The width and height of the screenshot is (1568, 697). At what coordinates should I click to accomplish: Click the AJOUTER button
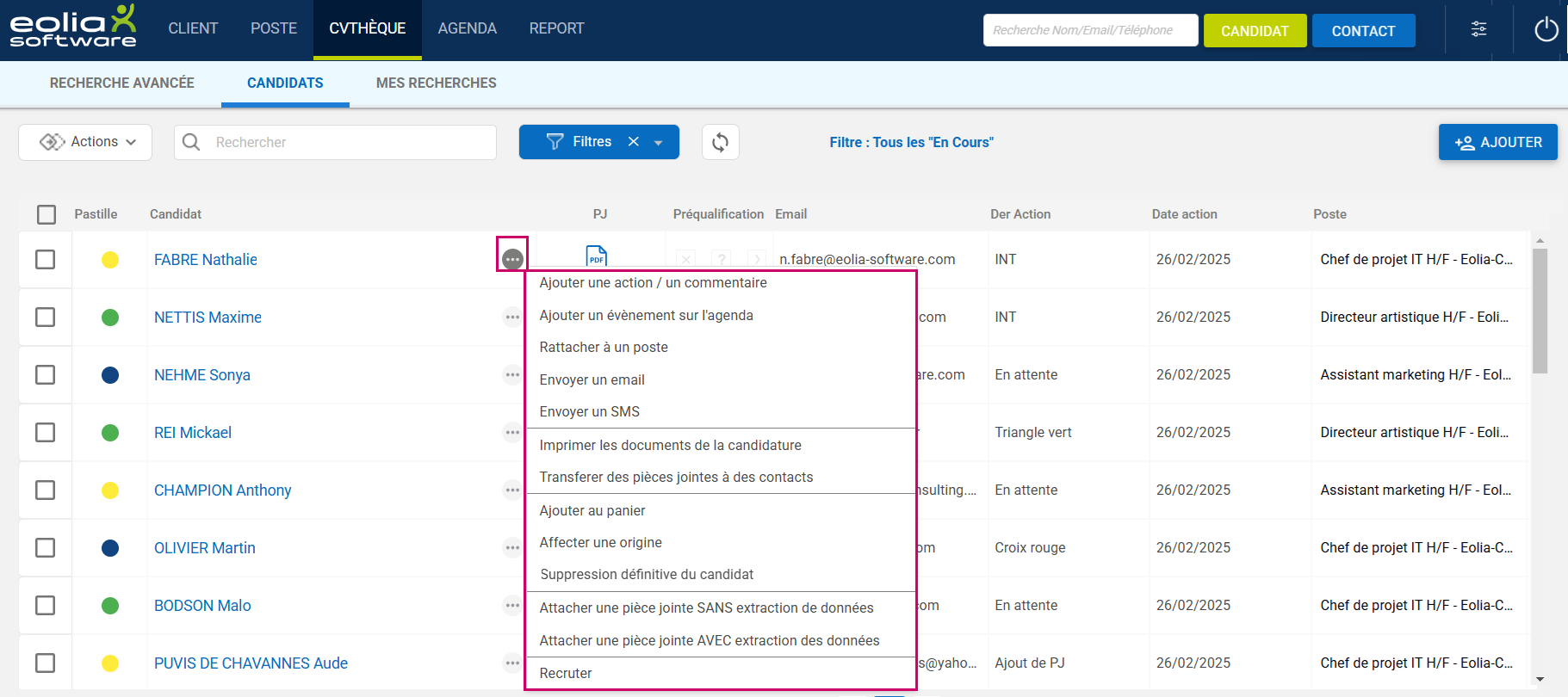(1497, 142)
